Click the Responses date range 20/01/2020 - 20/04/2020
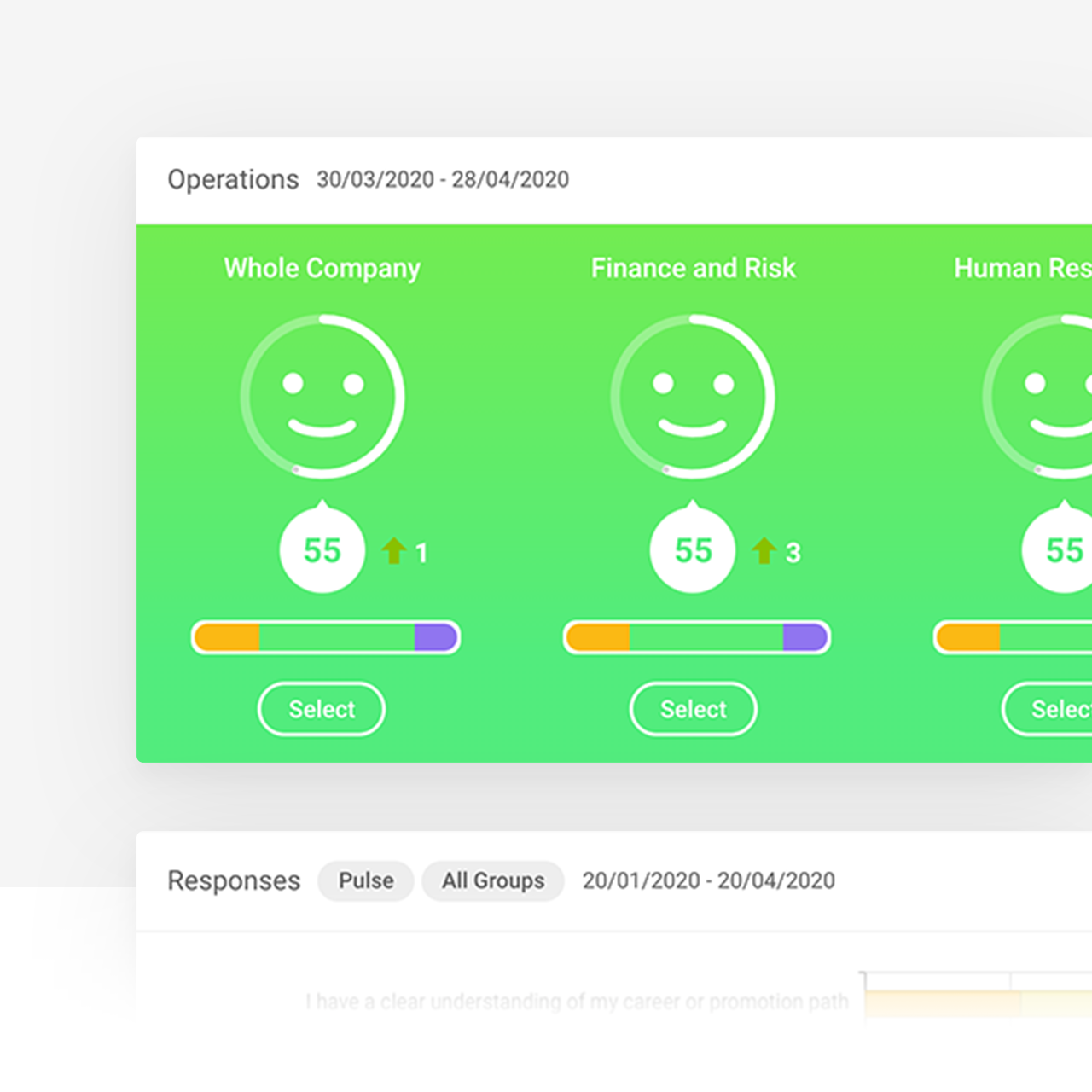The image size is (1092, 1092). [709, 880]
